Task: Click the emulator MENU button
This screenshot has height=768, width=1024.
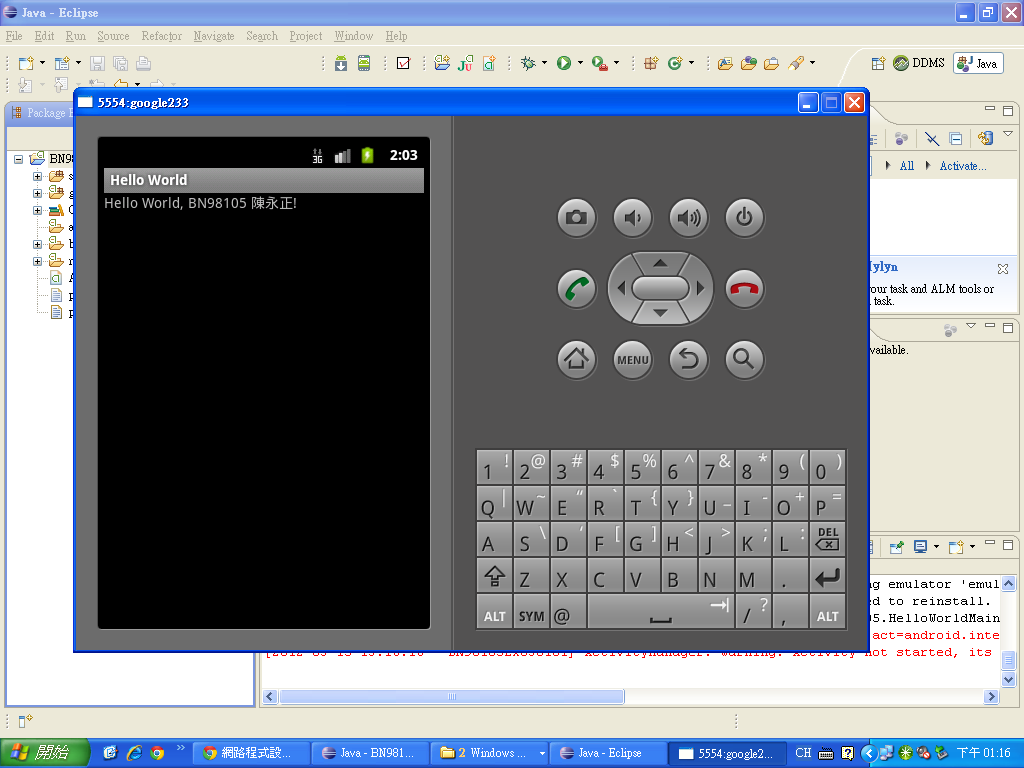Action: (x=632, y=359)
